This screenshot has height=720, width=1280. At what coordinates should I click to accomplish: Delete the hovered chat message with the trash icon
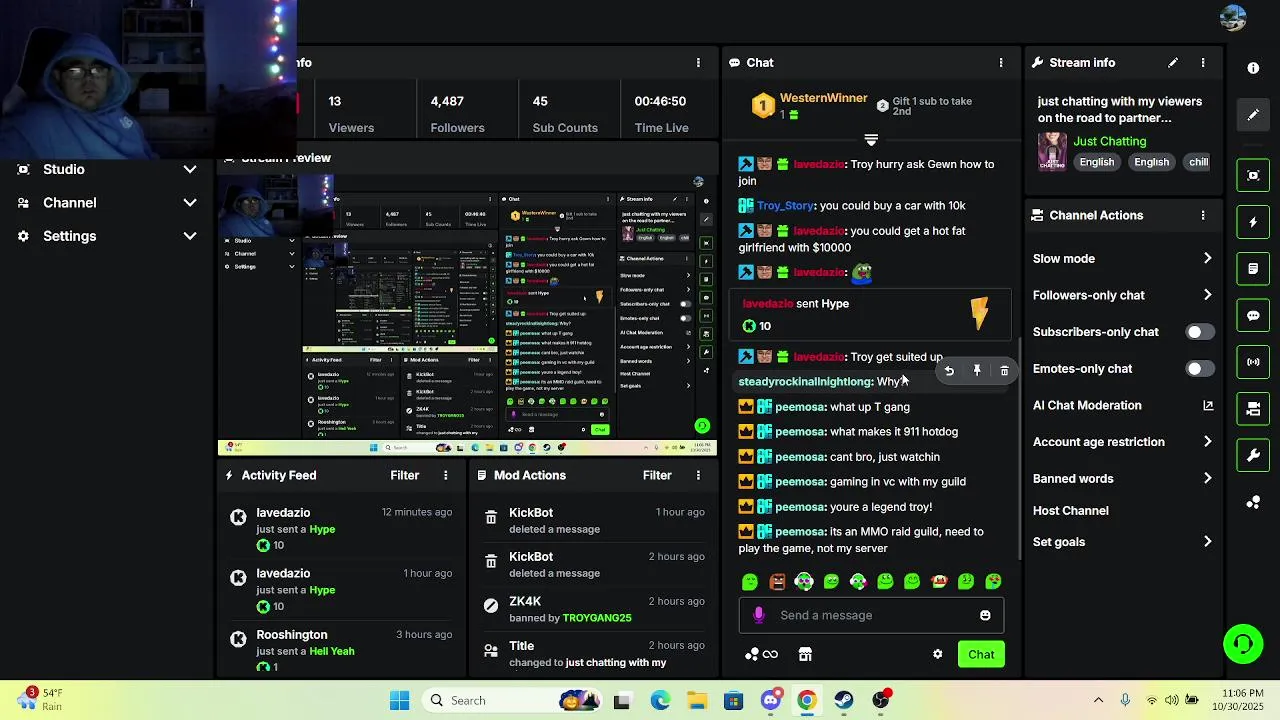1004,371
